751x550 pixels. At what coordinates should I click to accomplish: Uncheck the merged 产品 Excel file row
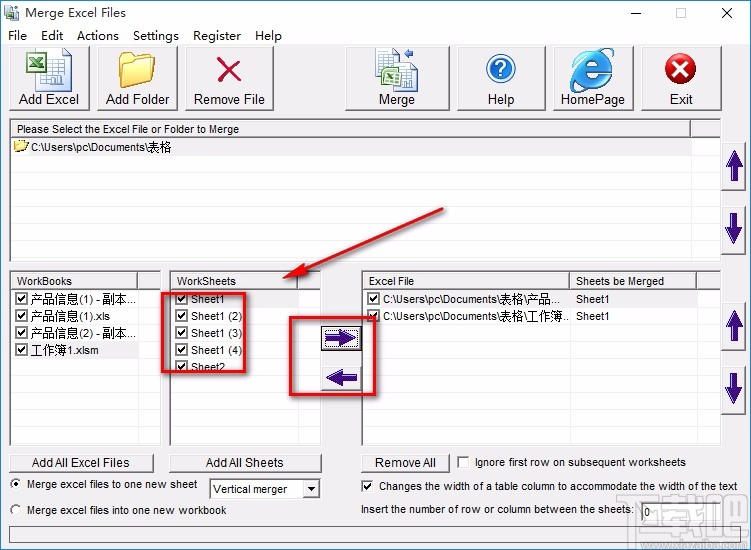374,299
